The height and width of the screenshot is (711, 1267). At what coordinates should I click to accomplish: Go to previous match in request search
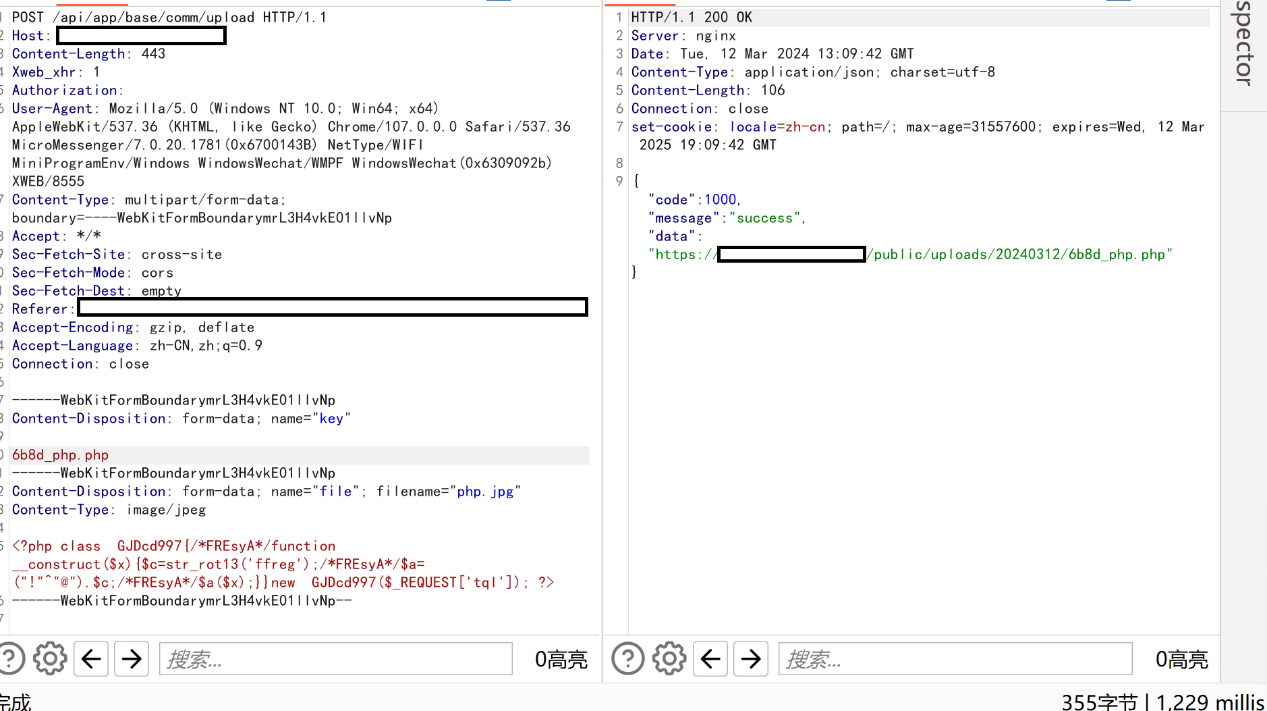coord(91,659)
